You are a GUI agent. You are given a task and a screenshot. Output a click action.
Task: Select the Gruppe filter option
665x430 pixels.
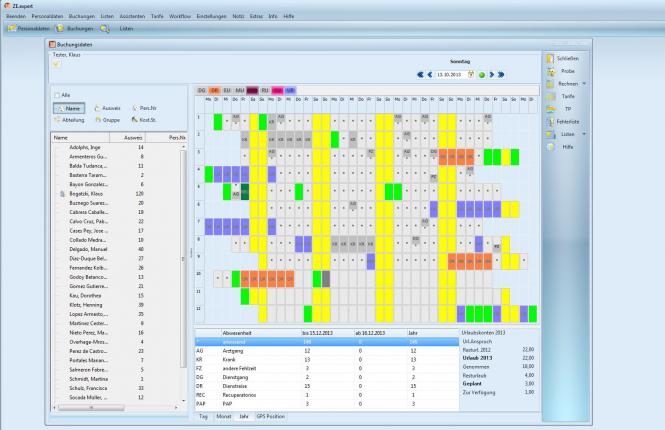point(108,119)
